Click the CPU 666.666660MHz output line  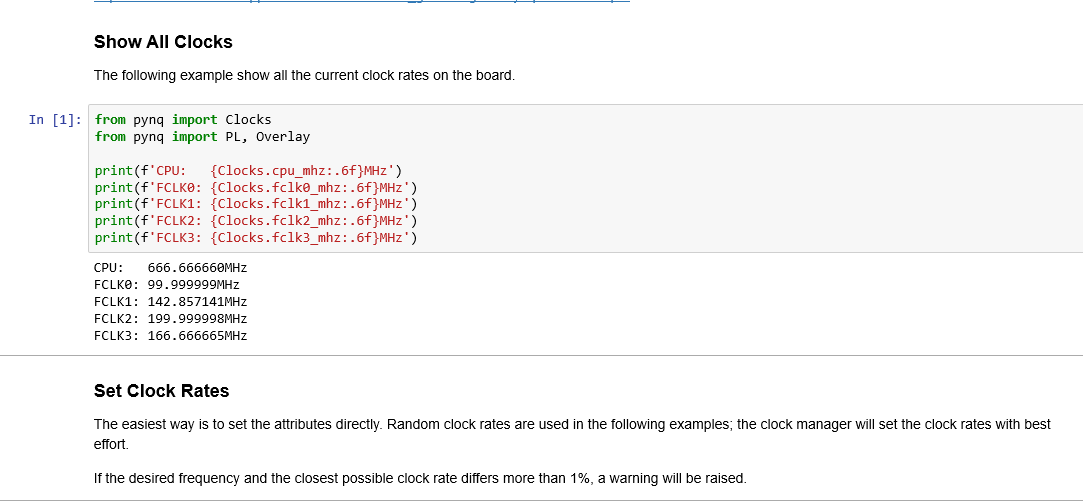pos(171,268)
